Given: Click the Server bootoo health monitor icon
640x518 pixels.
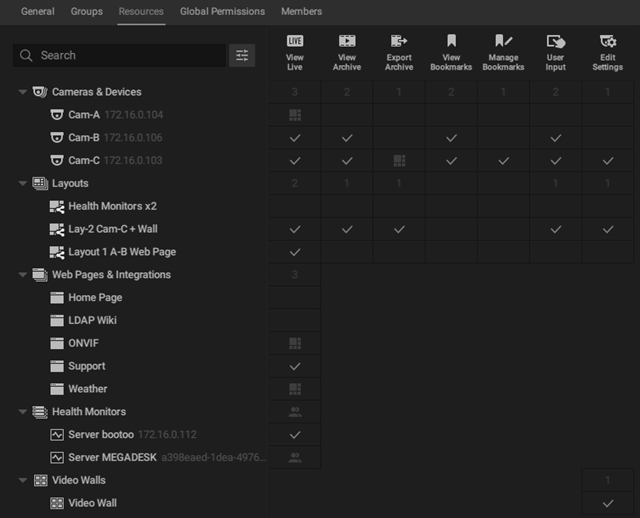Looking at the screenshot, I should 57,435.
